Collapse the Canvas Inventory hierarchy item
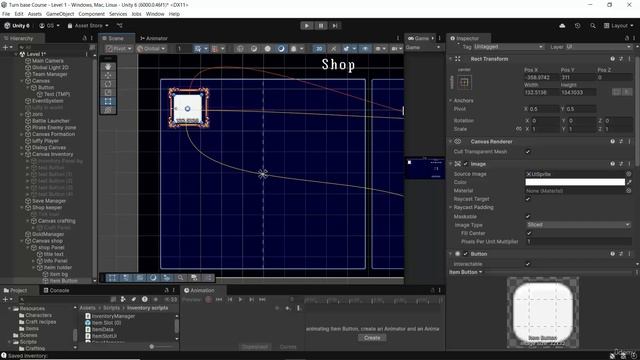 click(22, 154)
